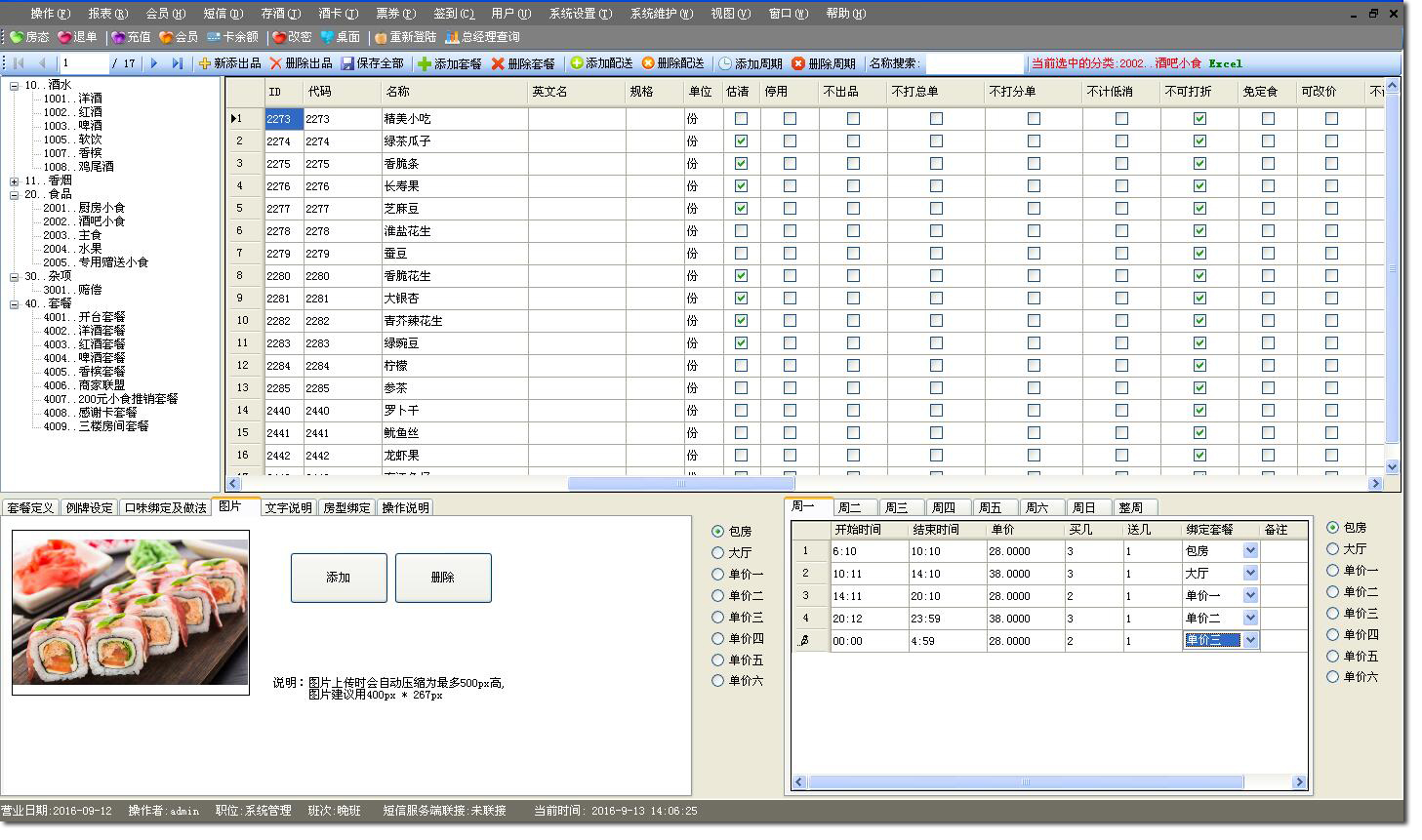Click 新添出品 add product icon
This screenshot has width=1422, height=840.
[205, 63]
